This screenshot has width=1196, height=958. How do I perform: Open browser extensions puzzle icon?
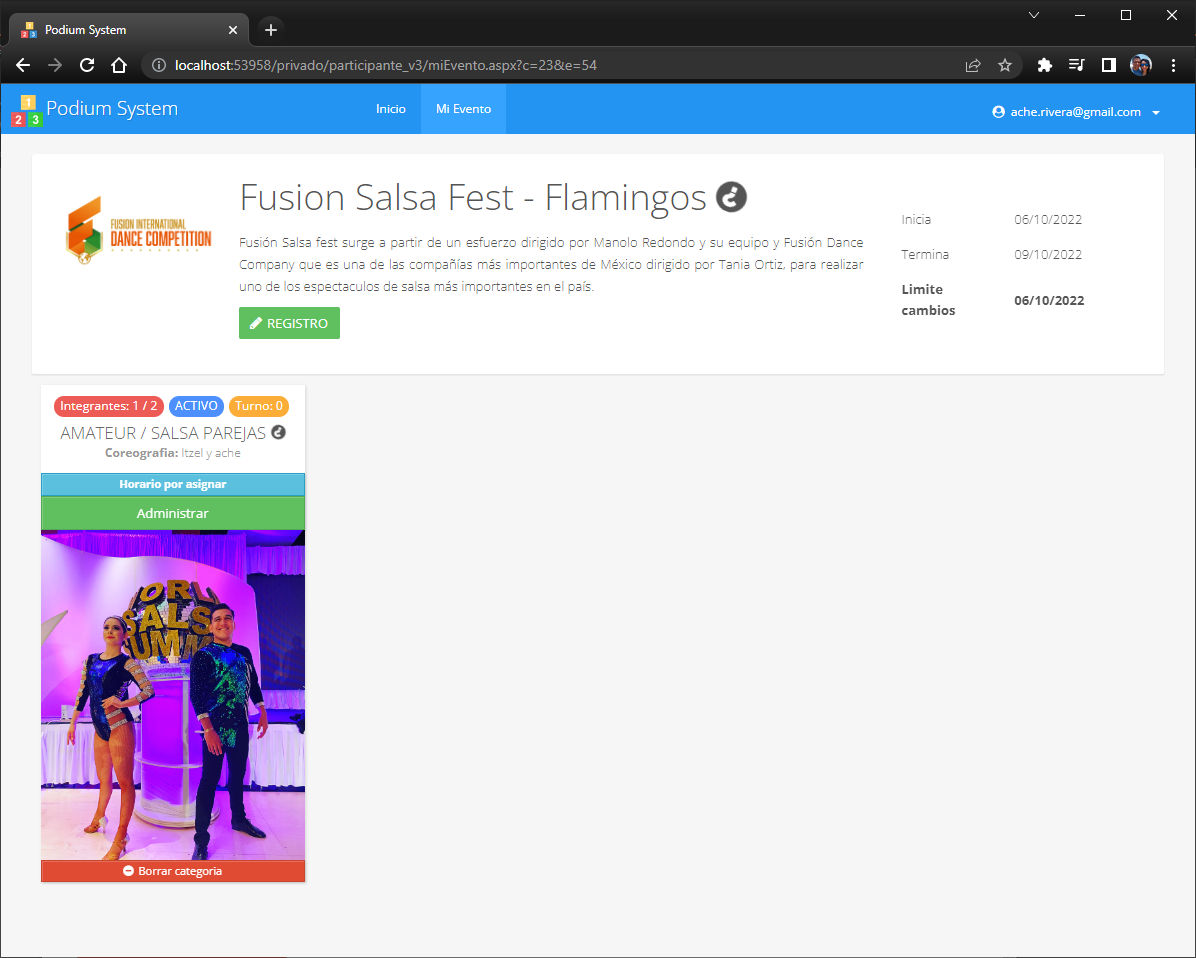tap(1044, 66)
